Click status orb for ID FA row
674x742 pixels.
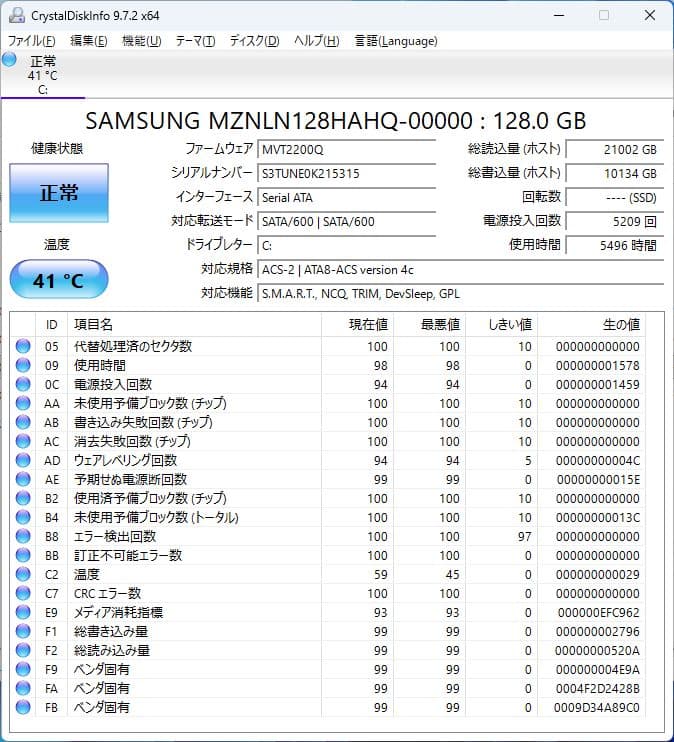23,688
